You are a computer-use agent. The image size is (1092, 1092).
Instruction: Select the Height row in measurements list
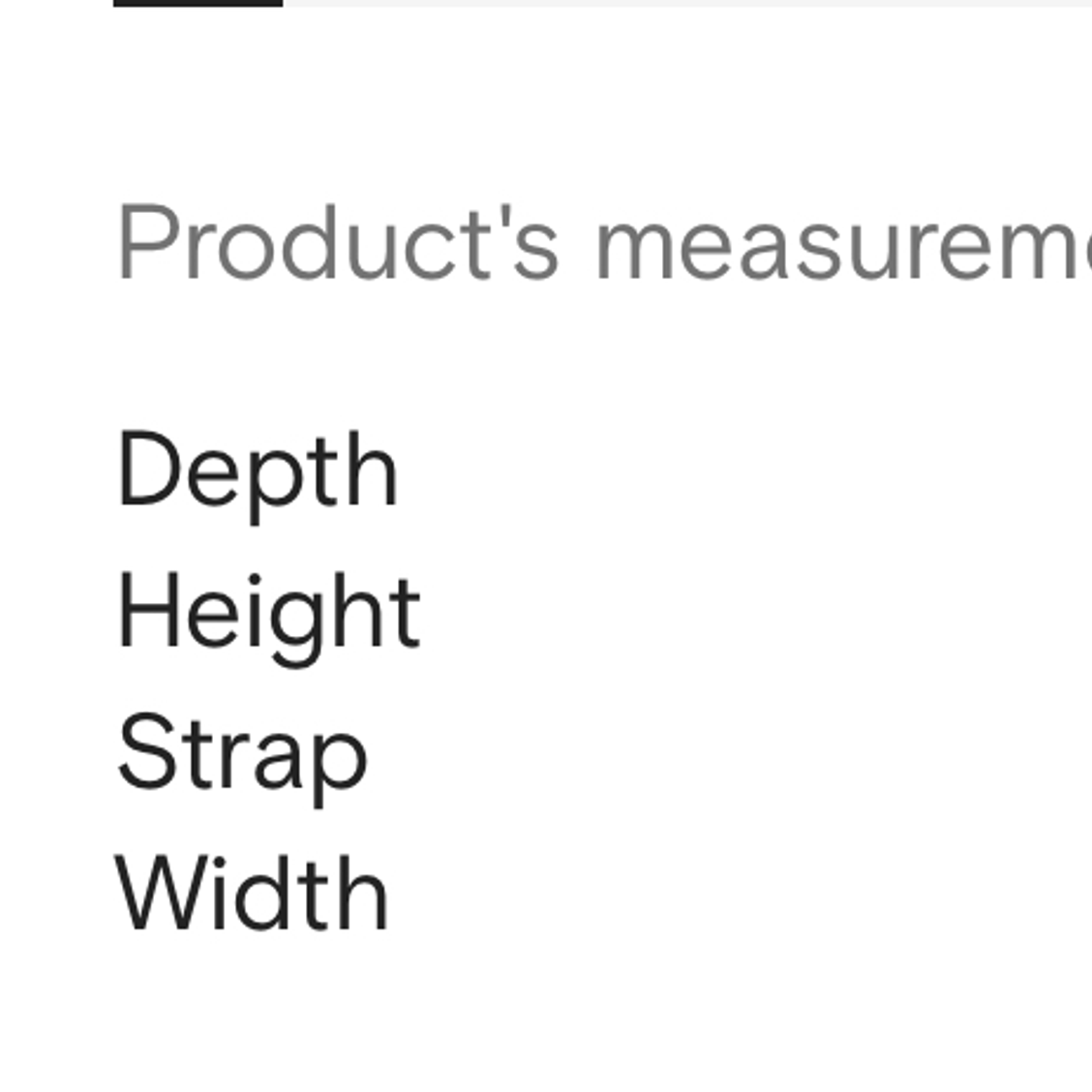coord(269,618)
